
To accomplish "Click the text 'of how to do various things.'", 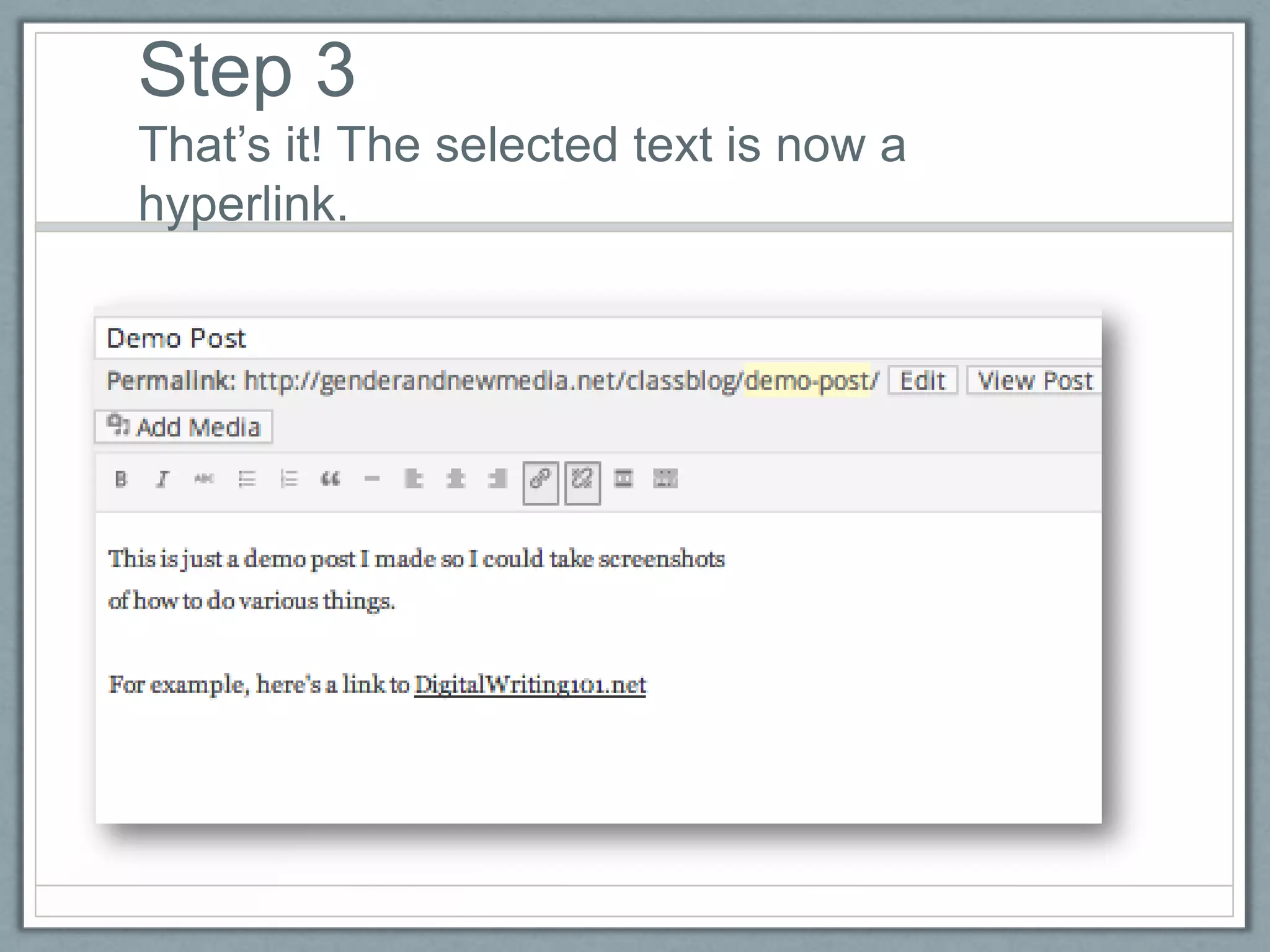I will click(x=252, y=601).
